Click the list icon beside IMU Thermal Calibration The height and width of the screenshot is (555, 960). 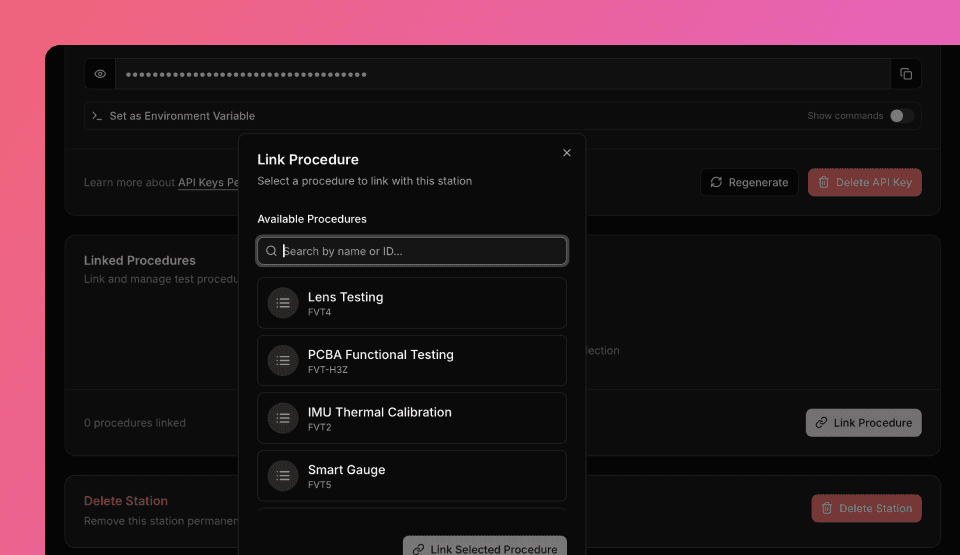click(283, 418)
